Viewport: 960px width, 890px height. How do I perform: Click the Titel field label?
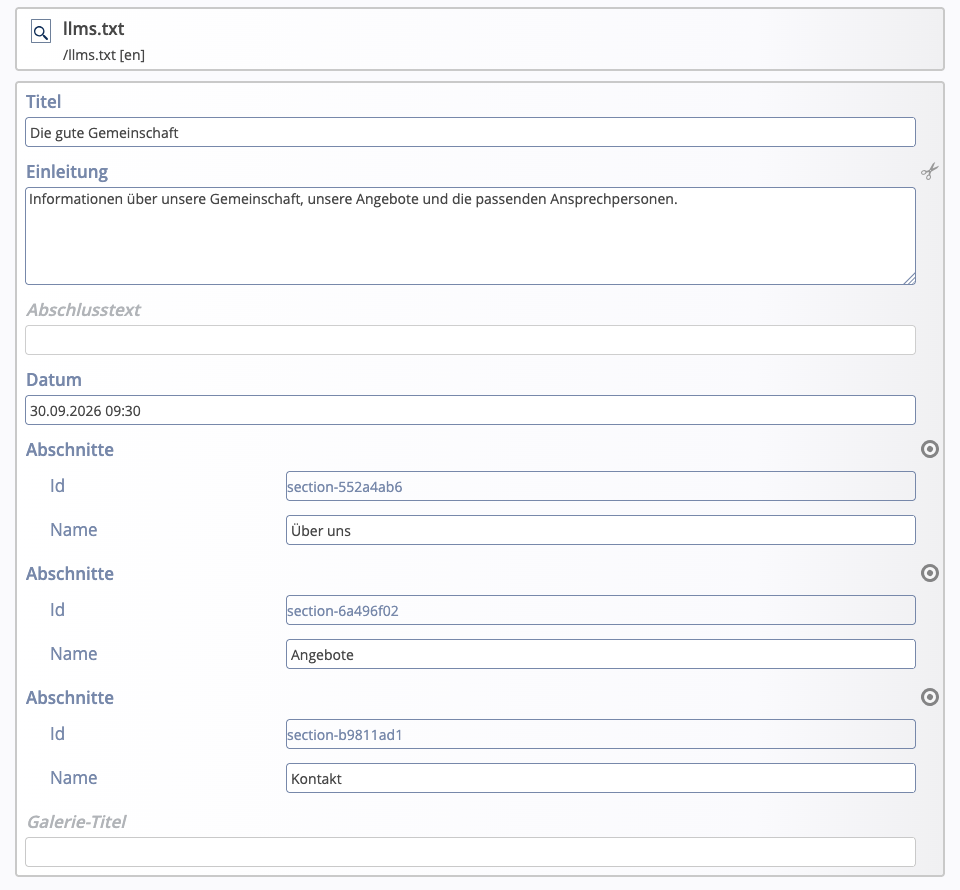(x=43, y=102)
